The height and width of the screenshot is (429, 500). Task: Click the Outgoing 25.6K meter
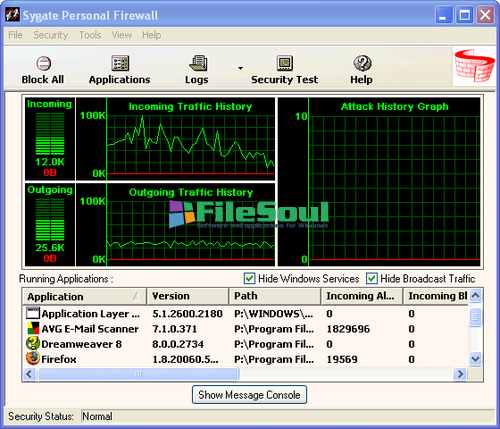tap(50, 224)
